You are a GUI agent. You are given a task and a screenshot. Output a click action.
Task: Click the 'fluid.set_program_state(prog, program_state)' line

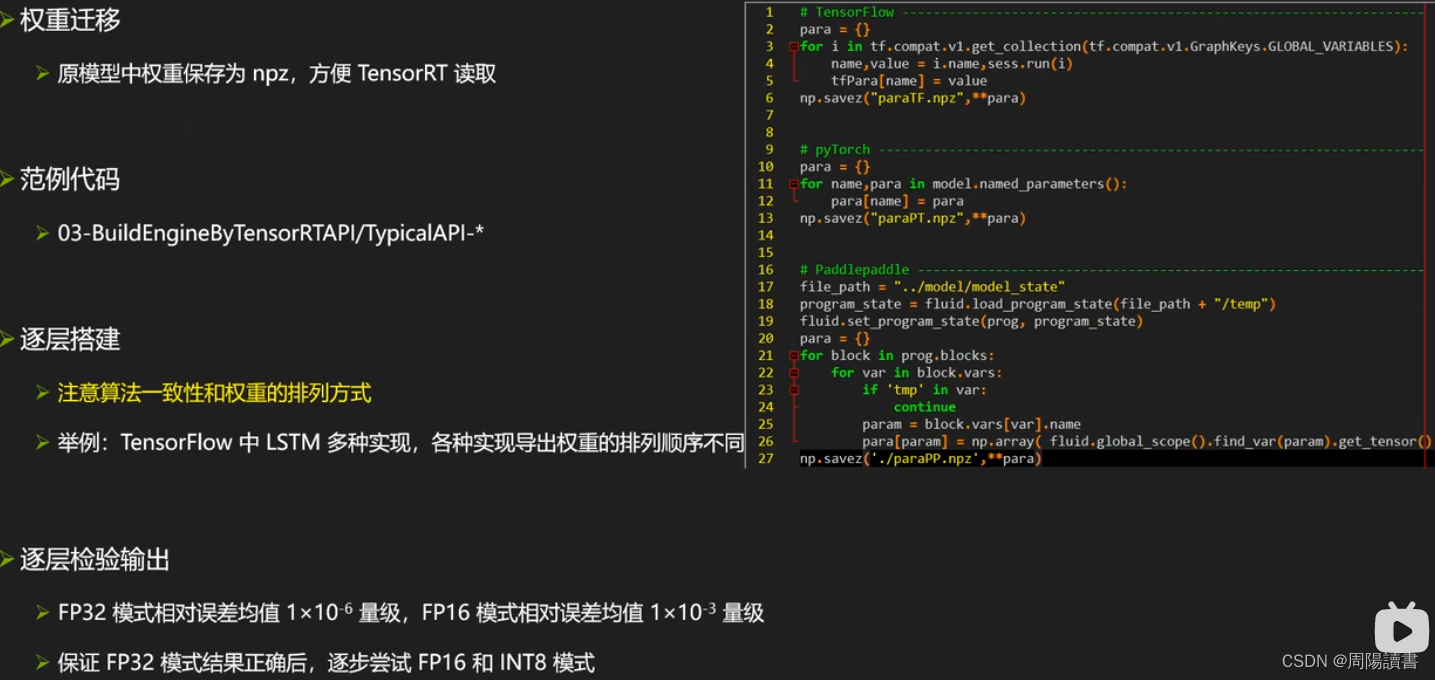pyautogui.click(x=971, y=321)
